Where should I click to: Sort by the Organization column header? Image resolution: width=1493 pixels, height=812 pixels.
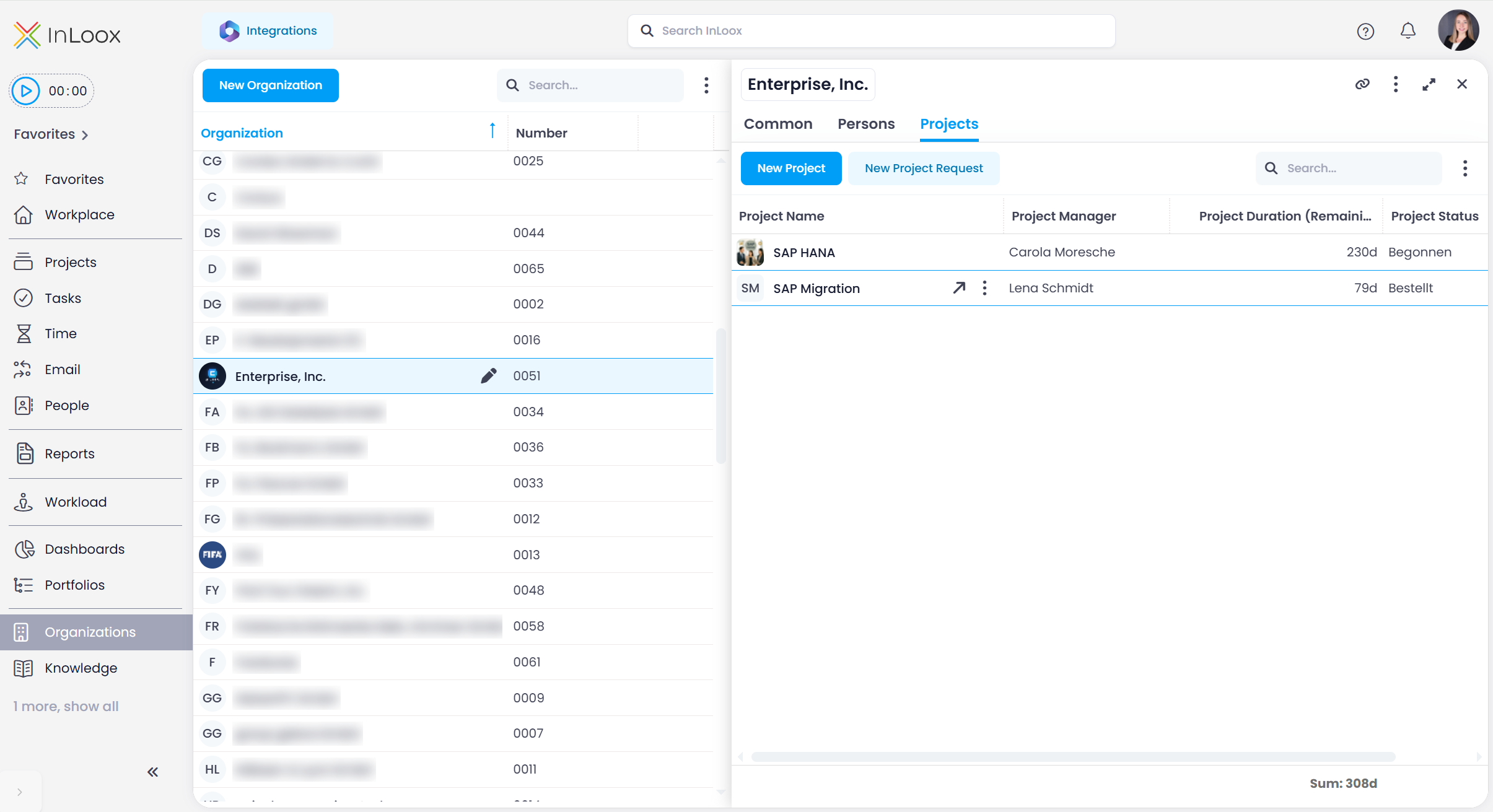[x=242, y=133]
